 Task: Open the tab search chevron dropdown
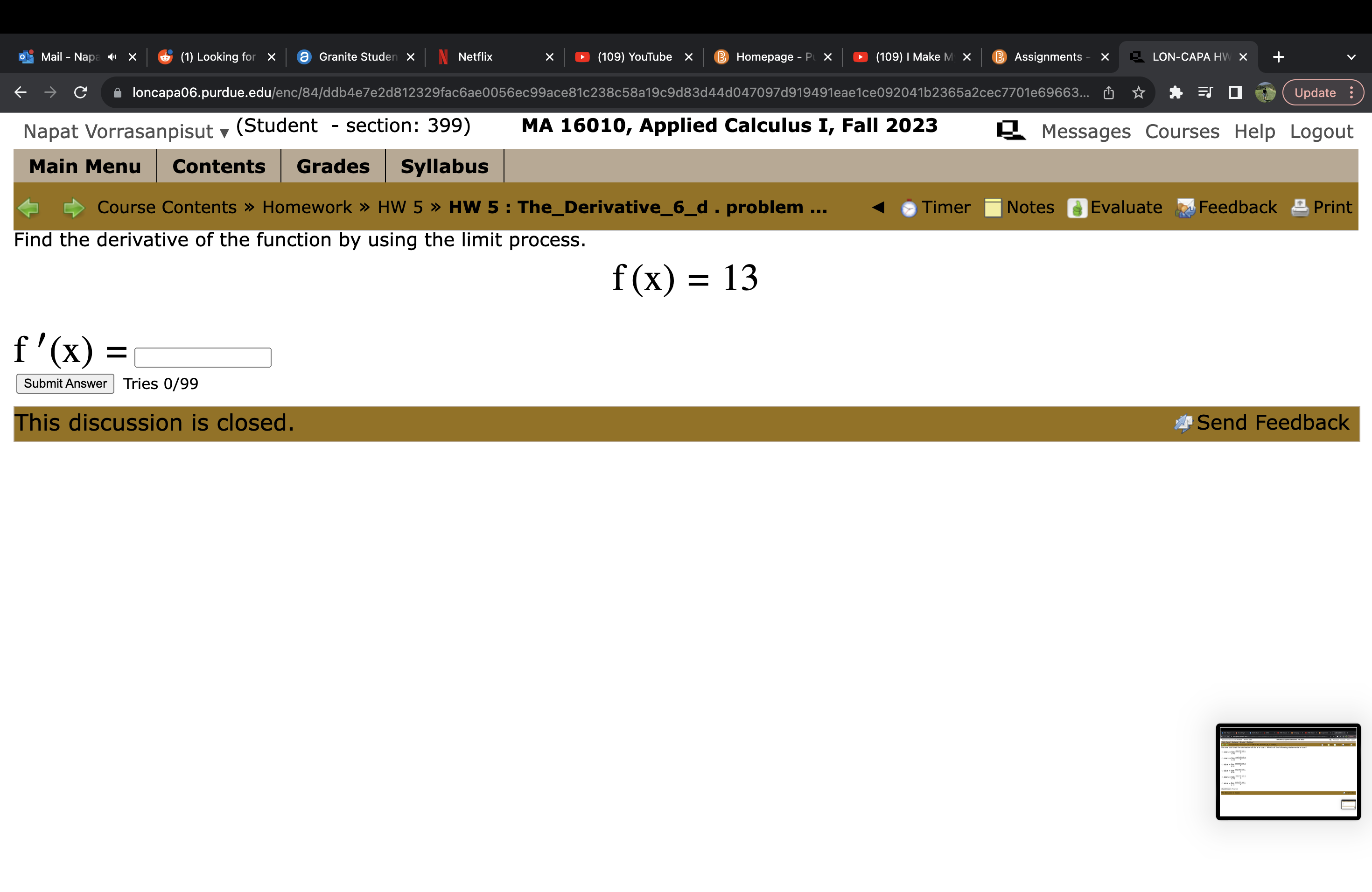[1351, 57]
